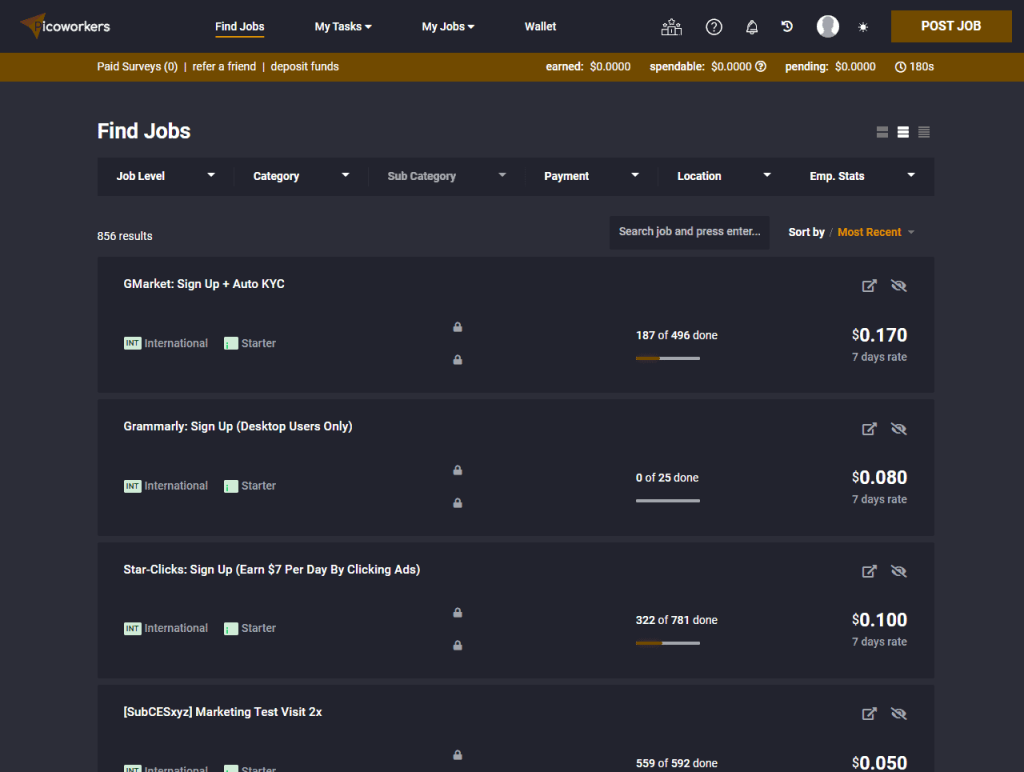Click the upper lock icon in Star-Clicks row
The width and height of the screenshot is (1024, 772).
click(x=458, y=612)
